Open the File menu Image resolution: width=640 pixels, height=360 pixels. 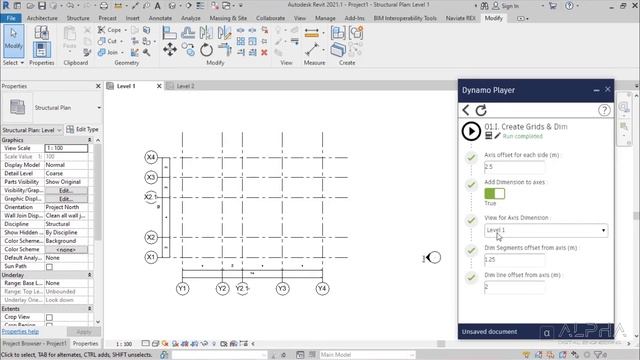point(11,18)
